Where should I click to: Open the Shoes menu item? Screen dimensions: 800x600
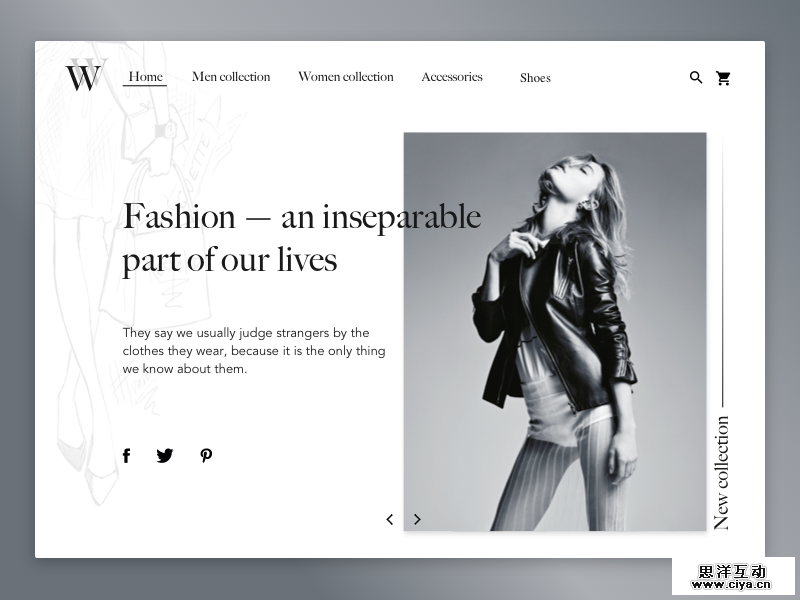(x=535, y=78)
